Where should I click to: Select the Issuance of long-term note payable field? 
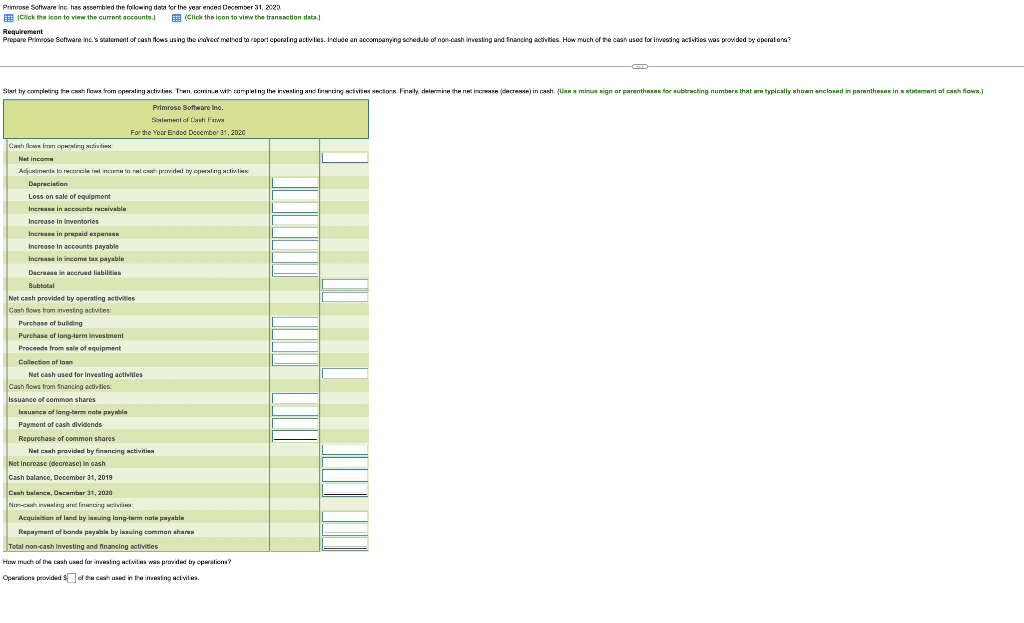coord(295,411)
